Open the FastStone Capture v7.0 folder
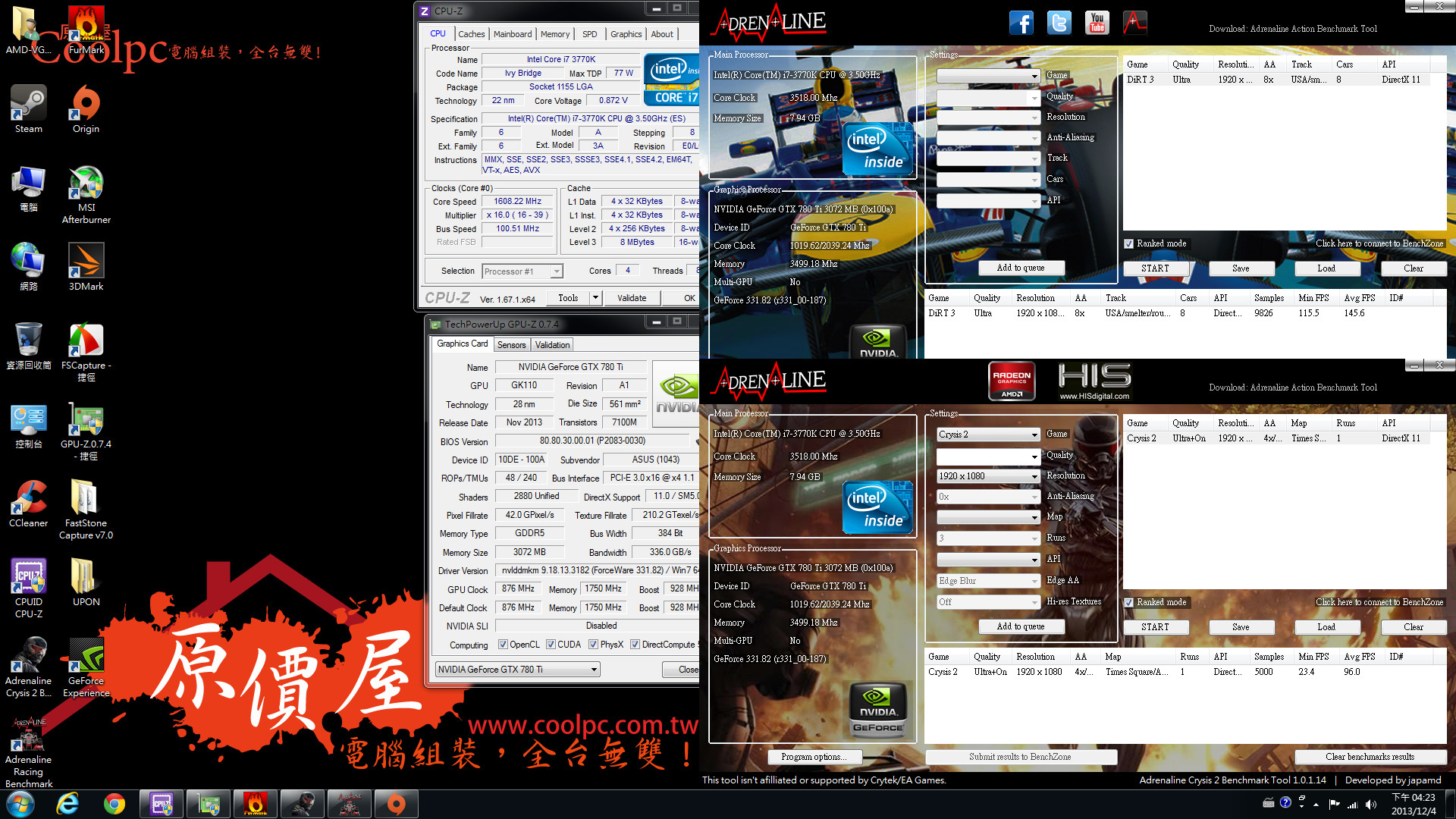Image resolution: width=1456 pixels, height=819 pixels. [x=86, y=510]
